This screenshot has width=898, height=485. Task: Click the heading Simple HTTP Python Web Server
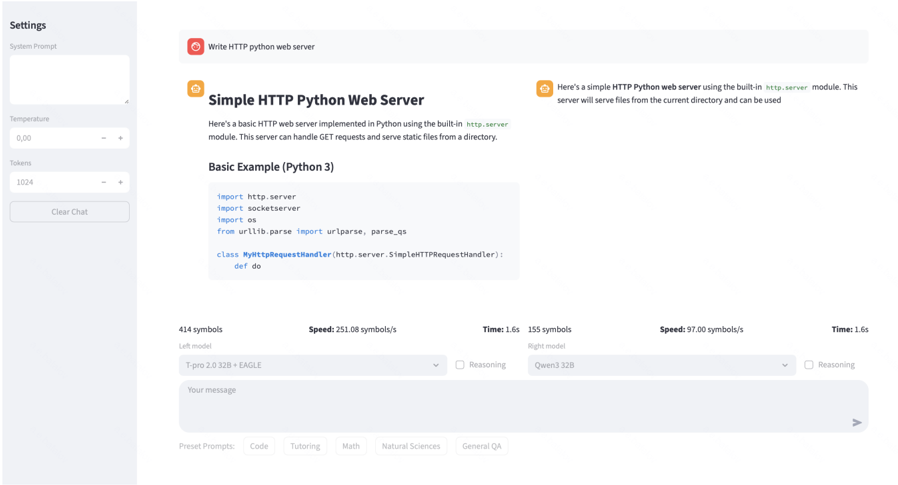316,100
